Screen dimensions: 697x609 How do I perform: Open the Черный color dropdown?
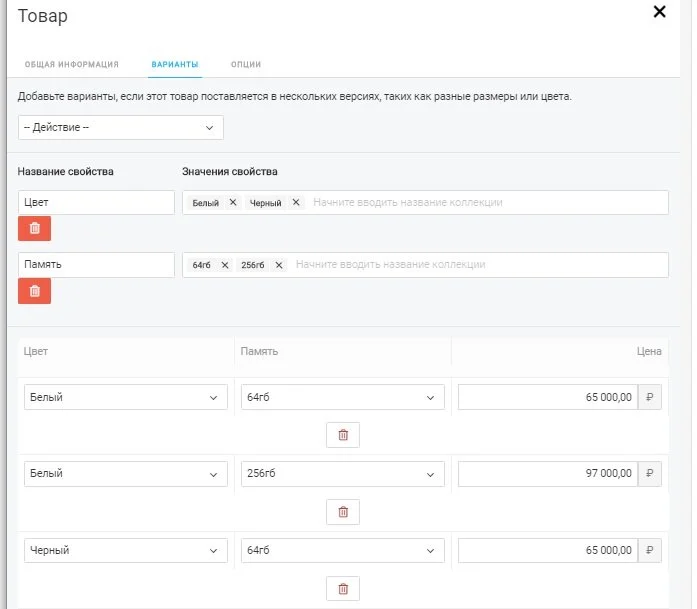click(125, 551)
